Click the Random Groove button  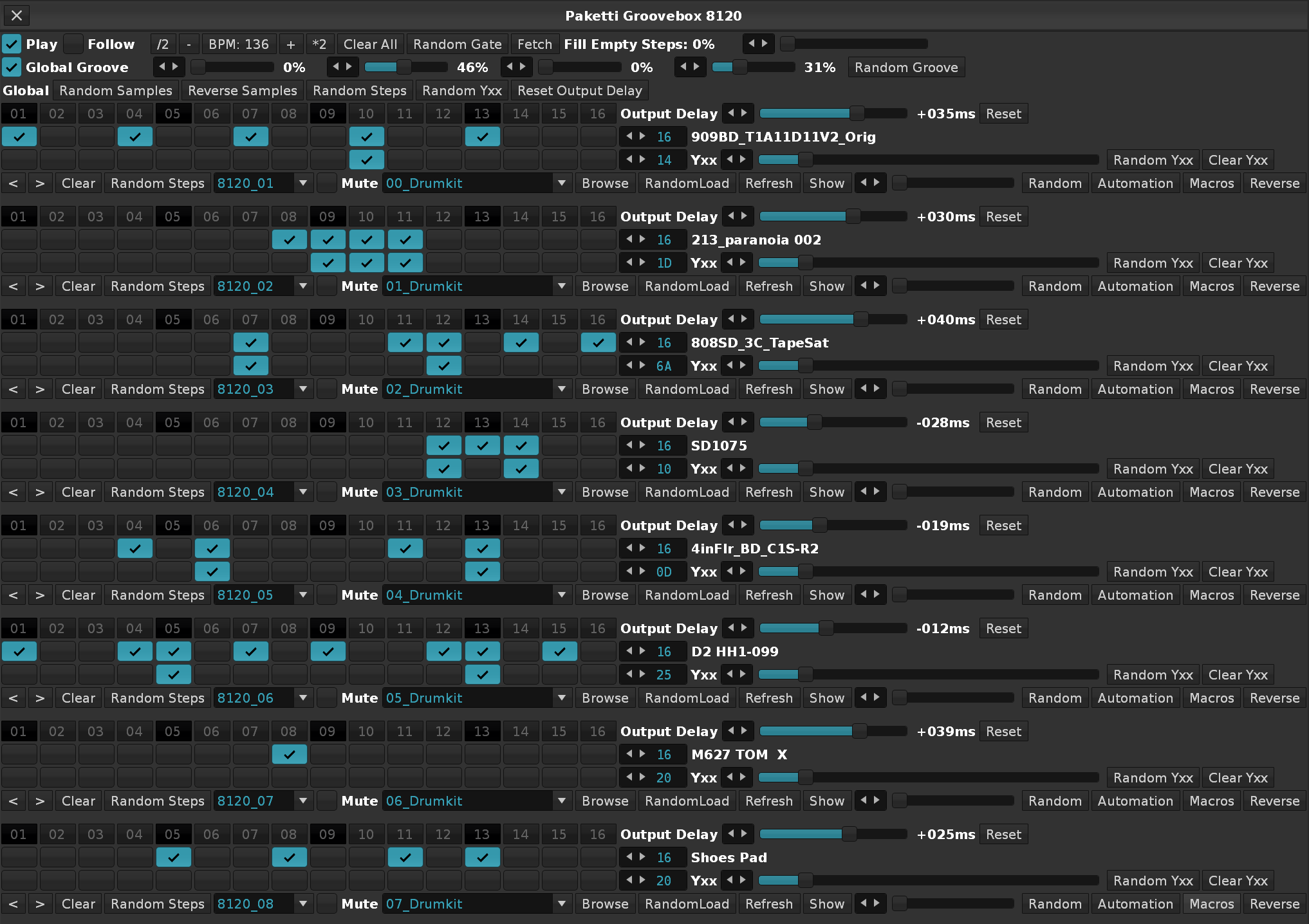click(x=905, y=68)
